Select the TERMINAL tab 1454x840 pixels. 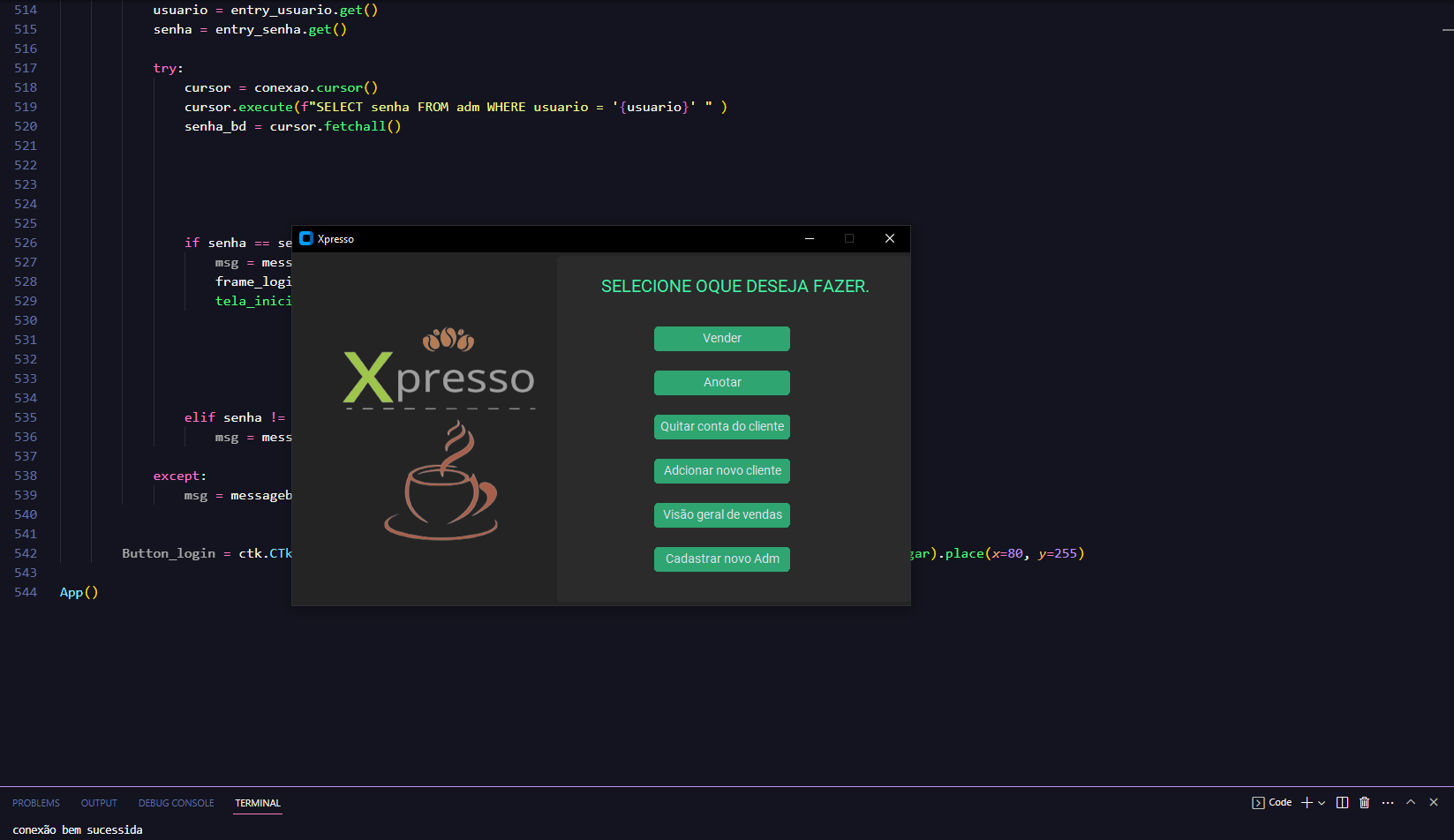click(x=257, y=803)
